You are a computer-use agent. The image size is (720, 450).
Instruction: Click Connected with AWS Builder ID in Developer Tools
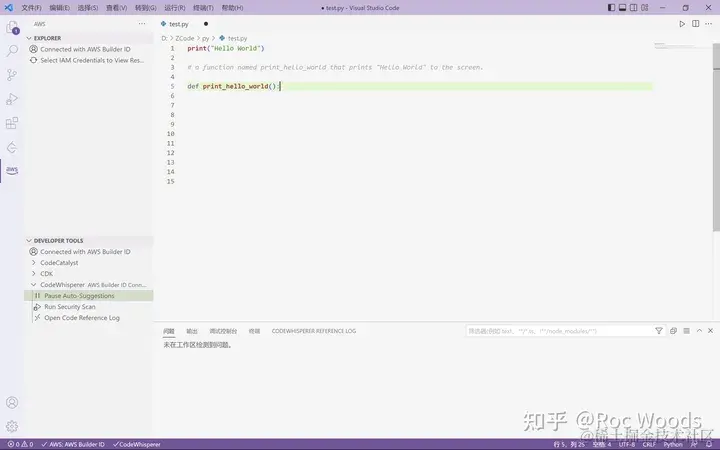89,252
